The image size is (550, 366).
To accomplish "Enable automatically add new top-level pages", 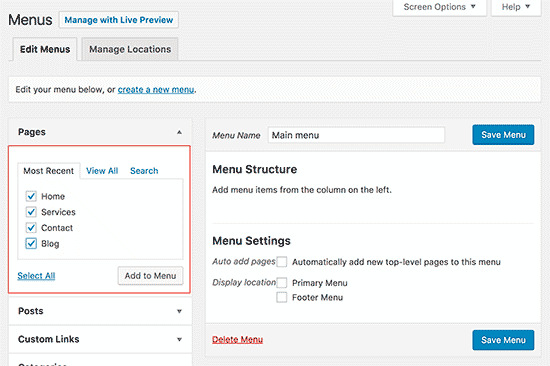I will 281,262.
